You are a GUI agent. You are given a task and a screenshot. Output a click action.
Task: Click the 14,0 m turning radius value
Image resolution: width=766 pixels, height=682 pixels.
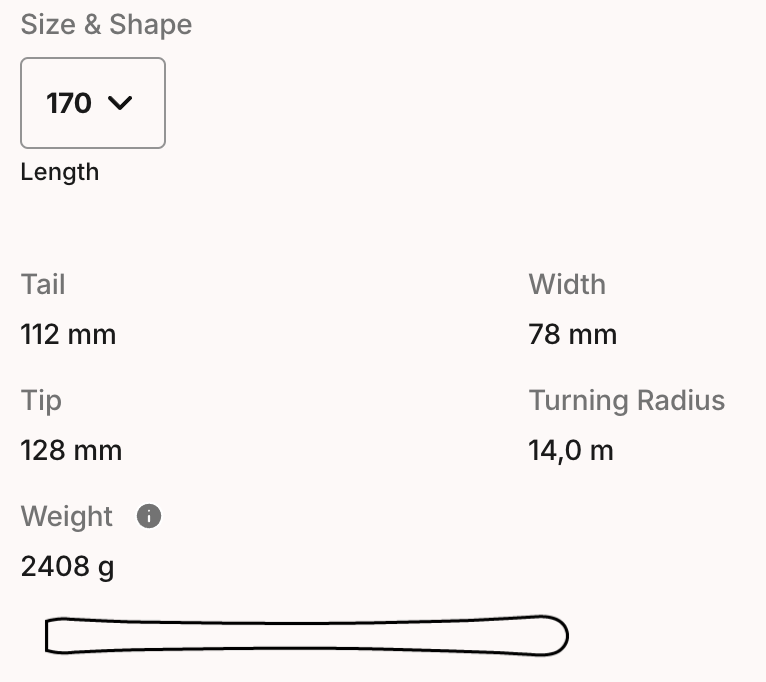pos(570,450)
